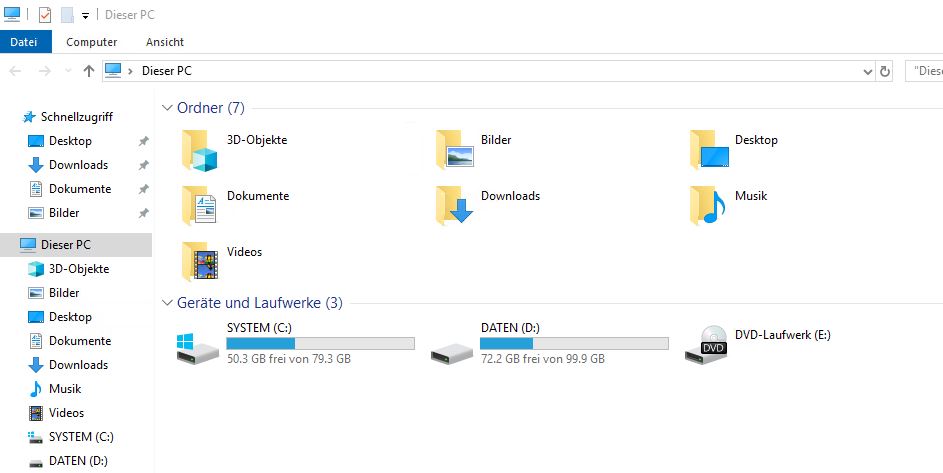
Task: Click the SYSTEM (C:) disk usage bar
Action: pyautogui.click(x=321, y=344)
